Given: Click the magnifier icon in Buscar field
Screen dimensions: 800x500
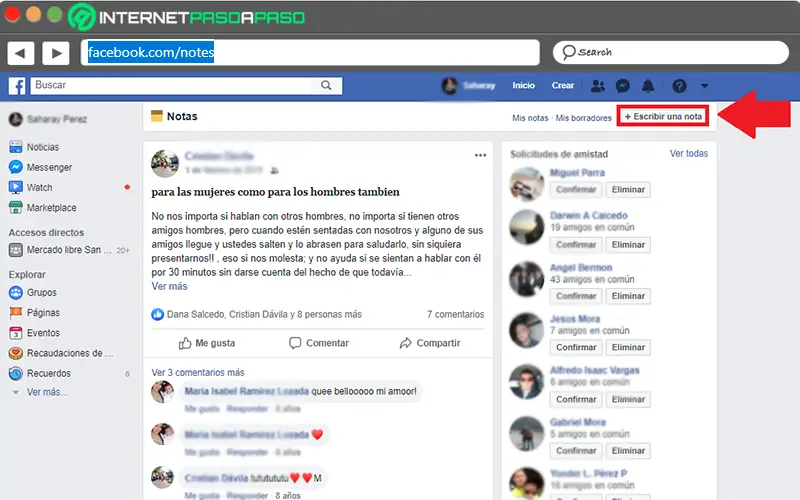Looking at the screenshot, I should (x=326, y=85).
